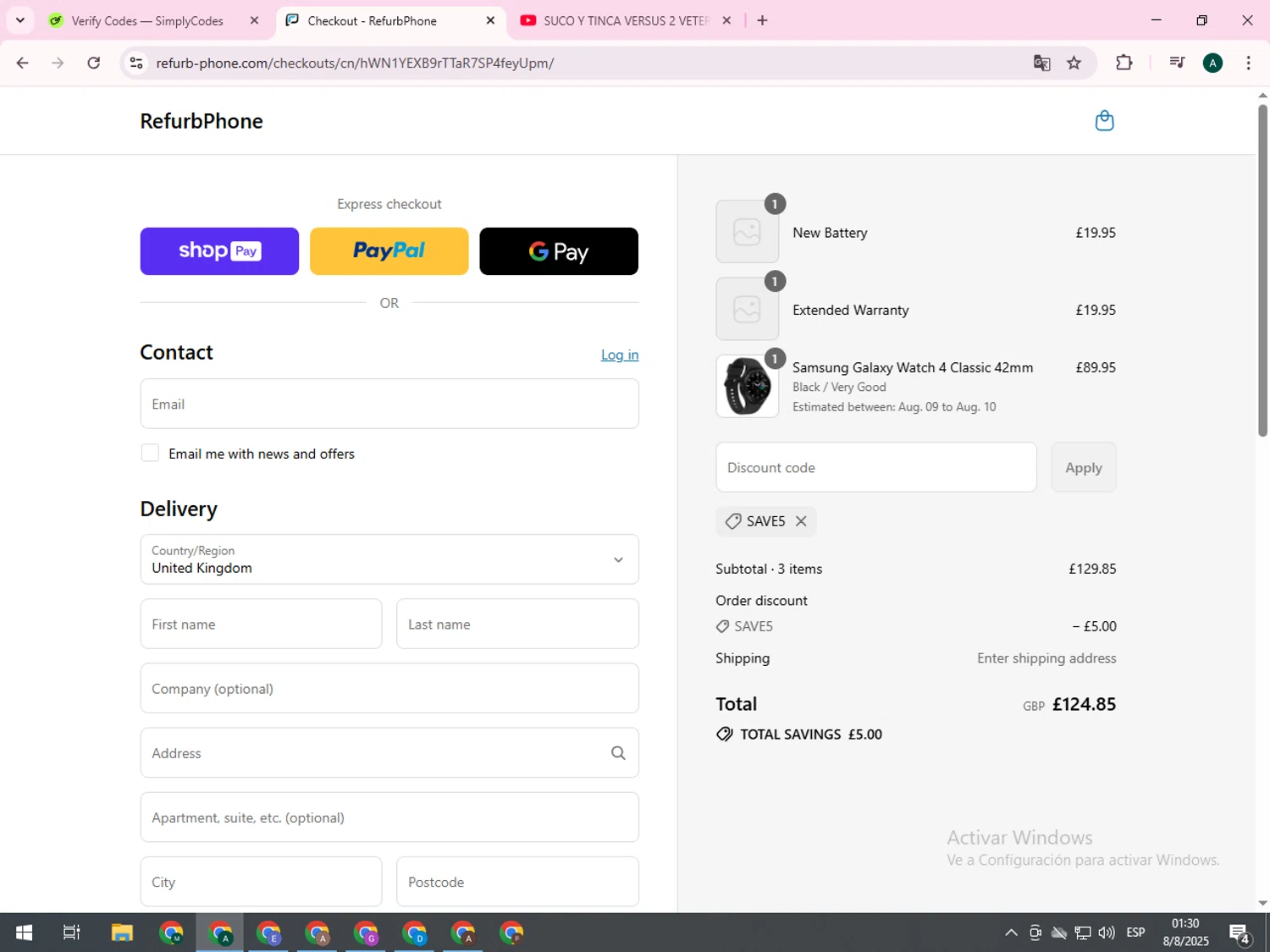1270x952 pixels.
Task: Pay with Google Pay button
Action: 559,251
